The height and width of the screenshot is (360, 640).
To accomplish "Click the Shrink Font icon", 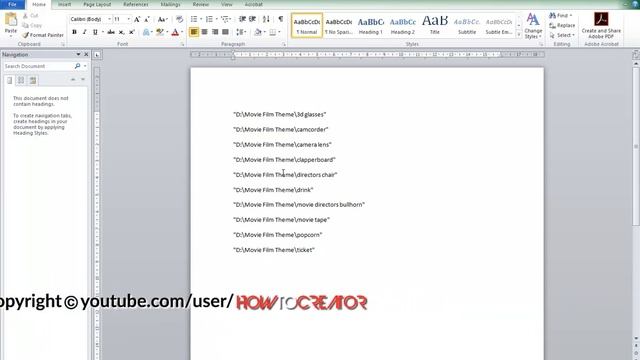I will click(147, 19).
